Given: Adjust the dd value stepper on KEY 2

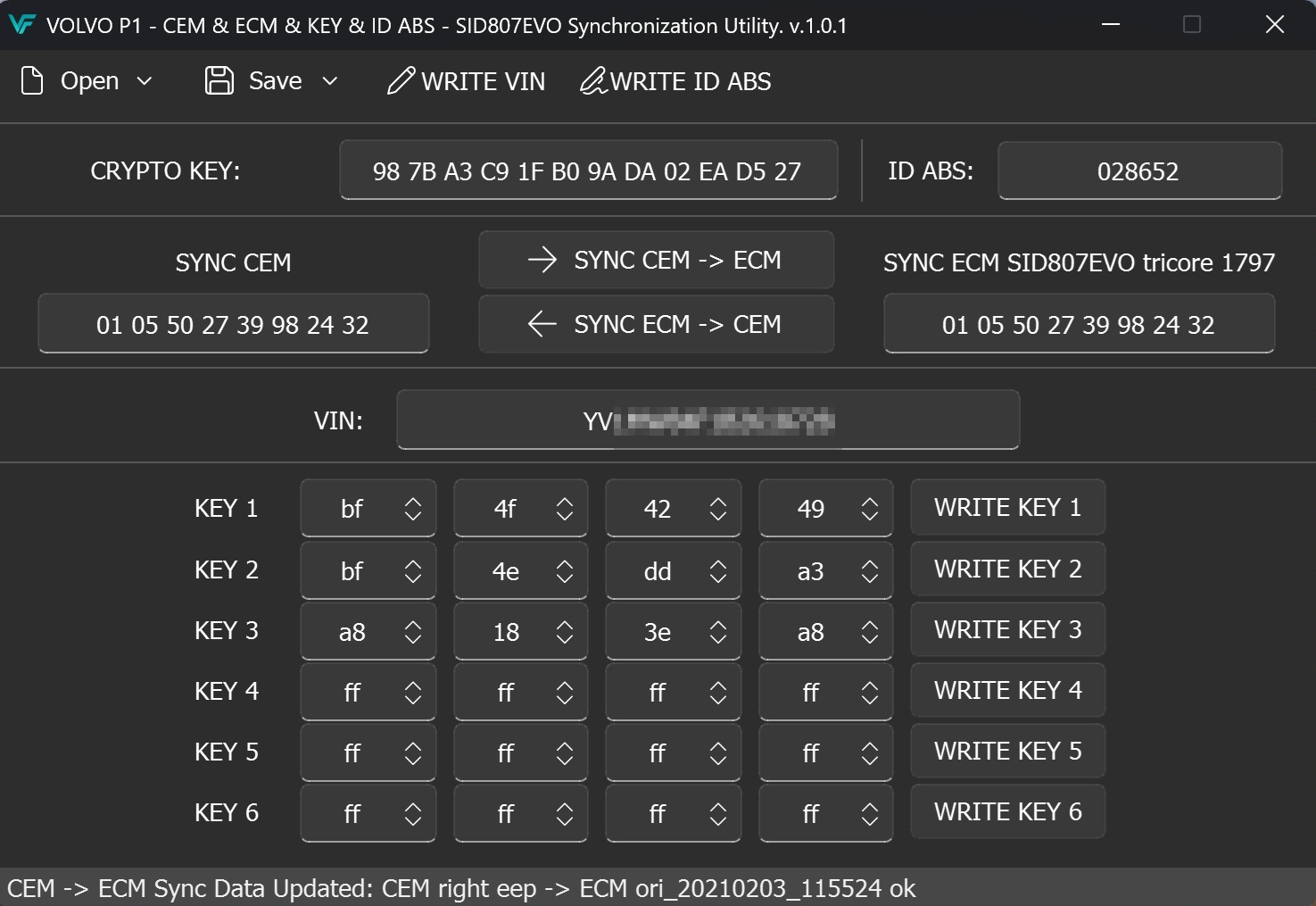Looking at the screenshot, I should tap(718, 570).
